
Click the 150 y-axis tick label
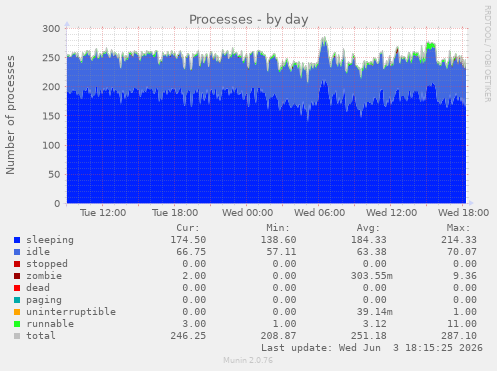[51, 116]
